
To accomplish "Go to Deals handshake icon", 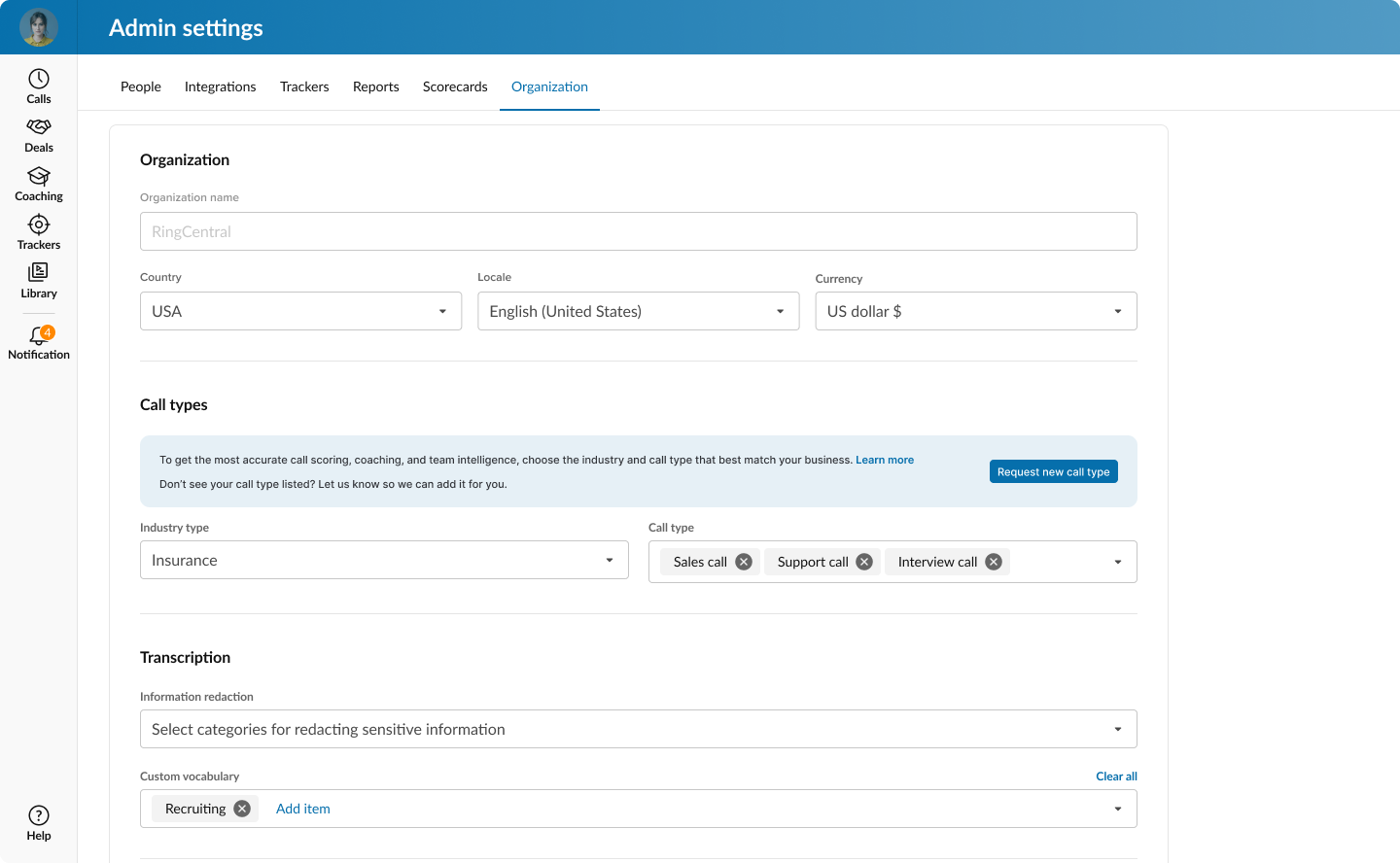I will pos(39,127).
